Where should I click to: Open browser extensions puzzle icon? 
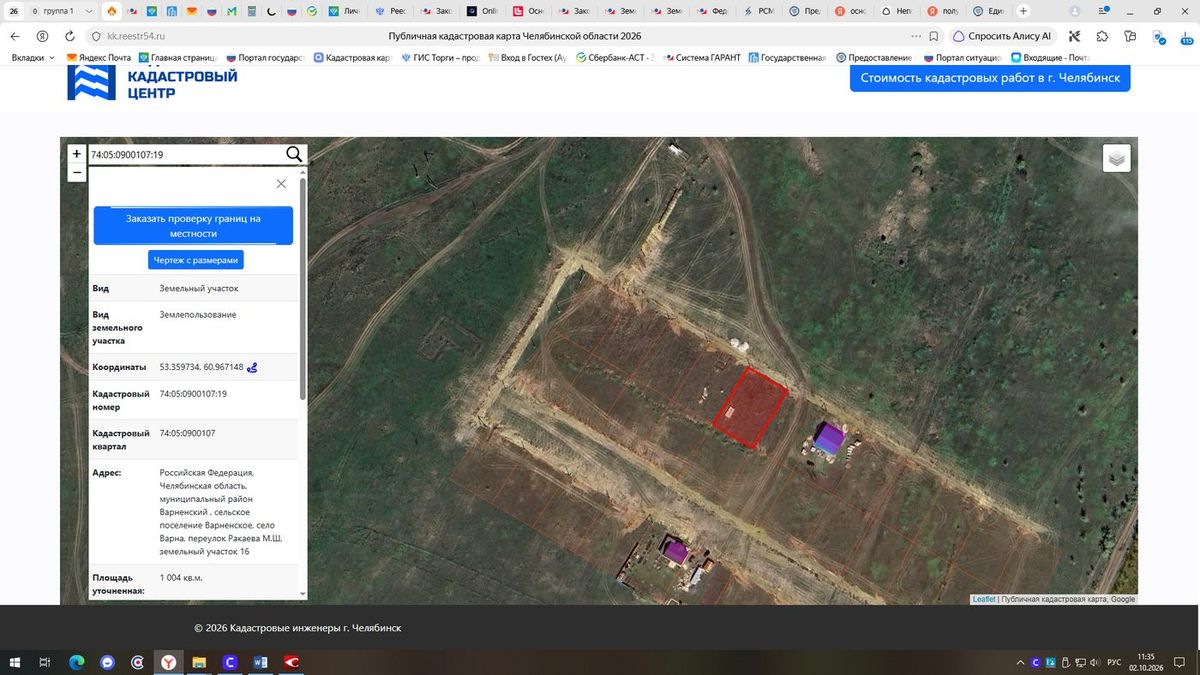pos(1102,36)
